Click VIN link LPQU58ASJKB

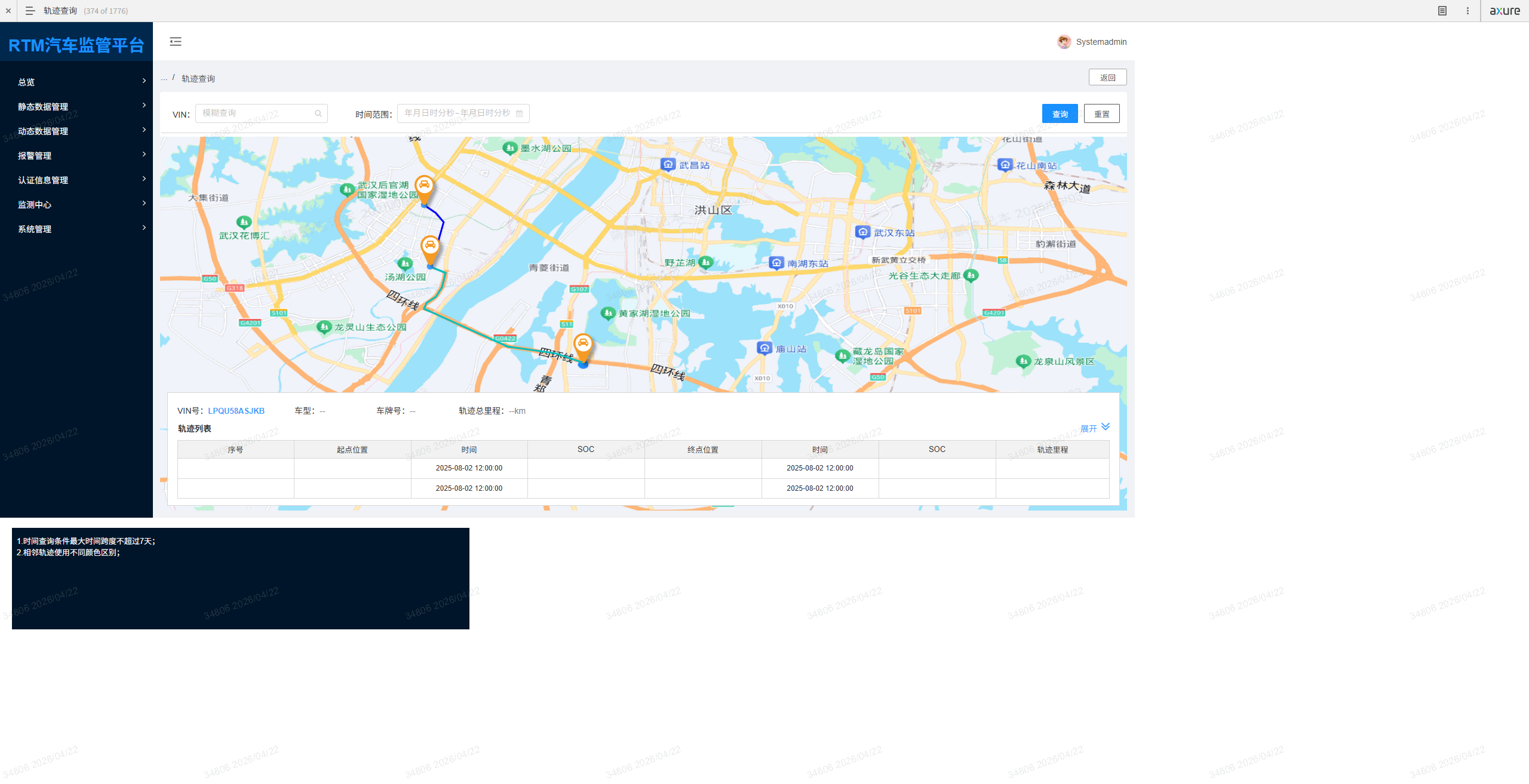click(x=236, y=411)
